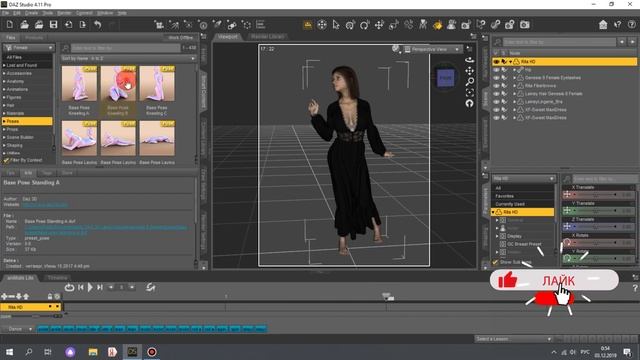Toggle Show Sub Items checkbox
Screen dimensions: 640x360
click(495, 262)
